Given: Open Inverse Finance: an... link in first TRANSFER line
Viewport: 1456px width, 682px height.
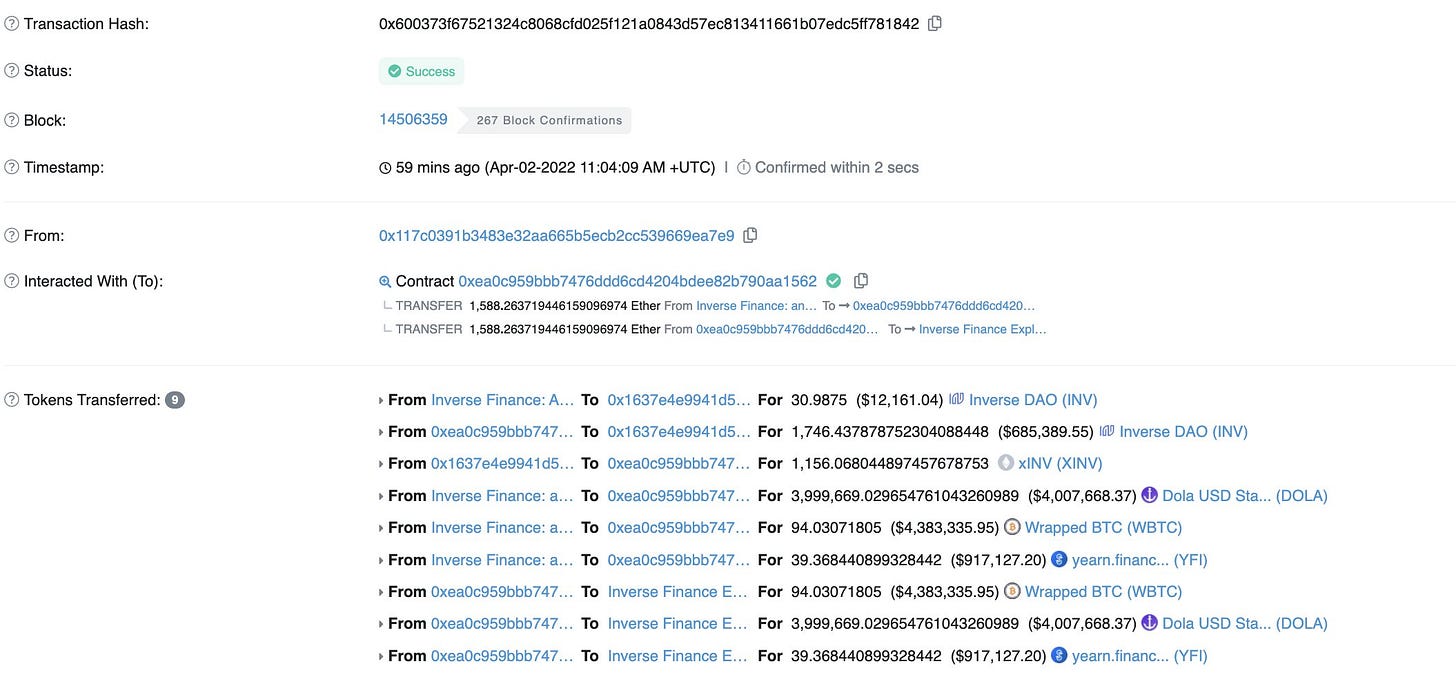Looking at the screenshot, I should pyautogui.click(x=756, y=305).
